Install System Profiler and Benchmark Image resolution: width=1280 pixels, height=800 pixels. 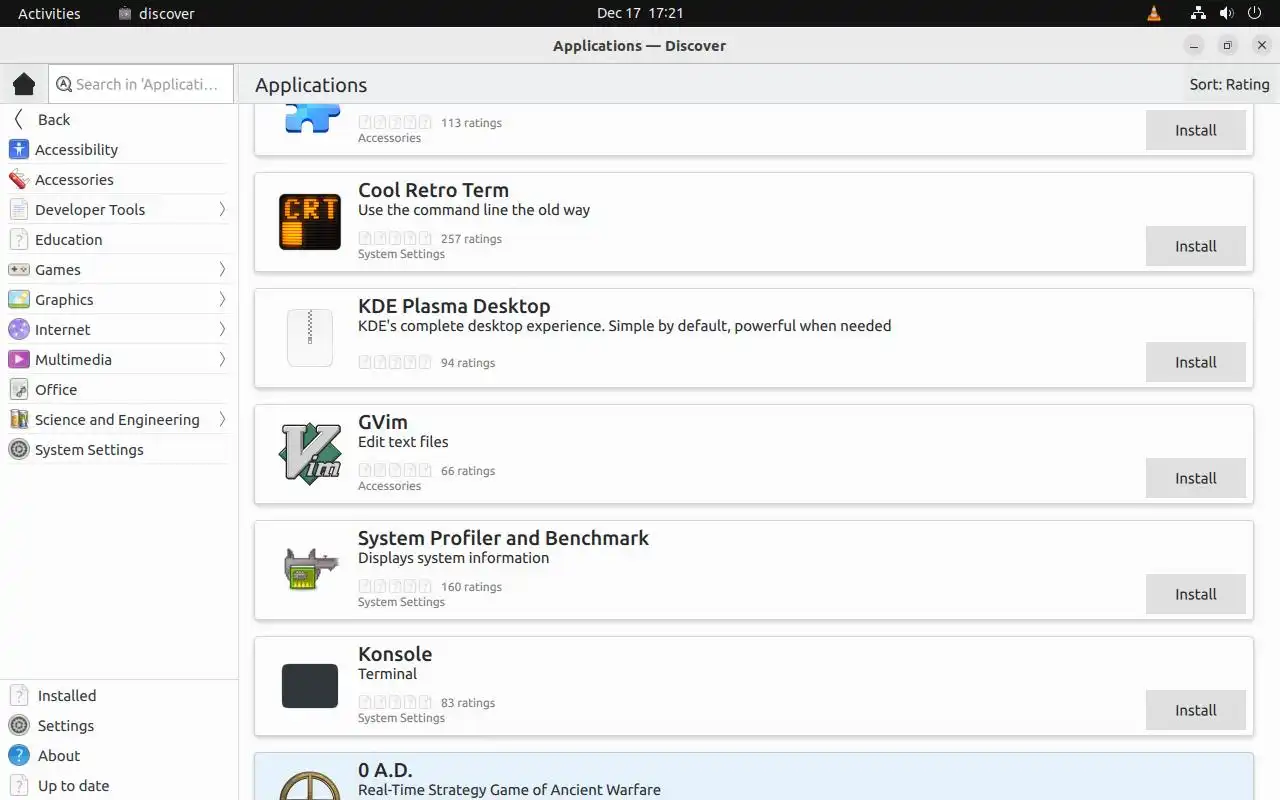(1195, 594)
